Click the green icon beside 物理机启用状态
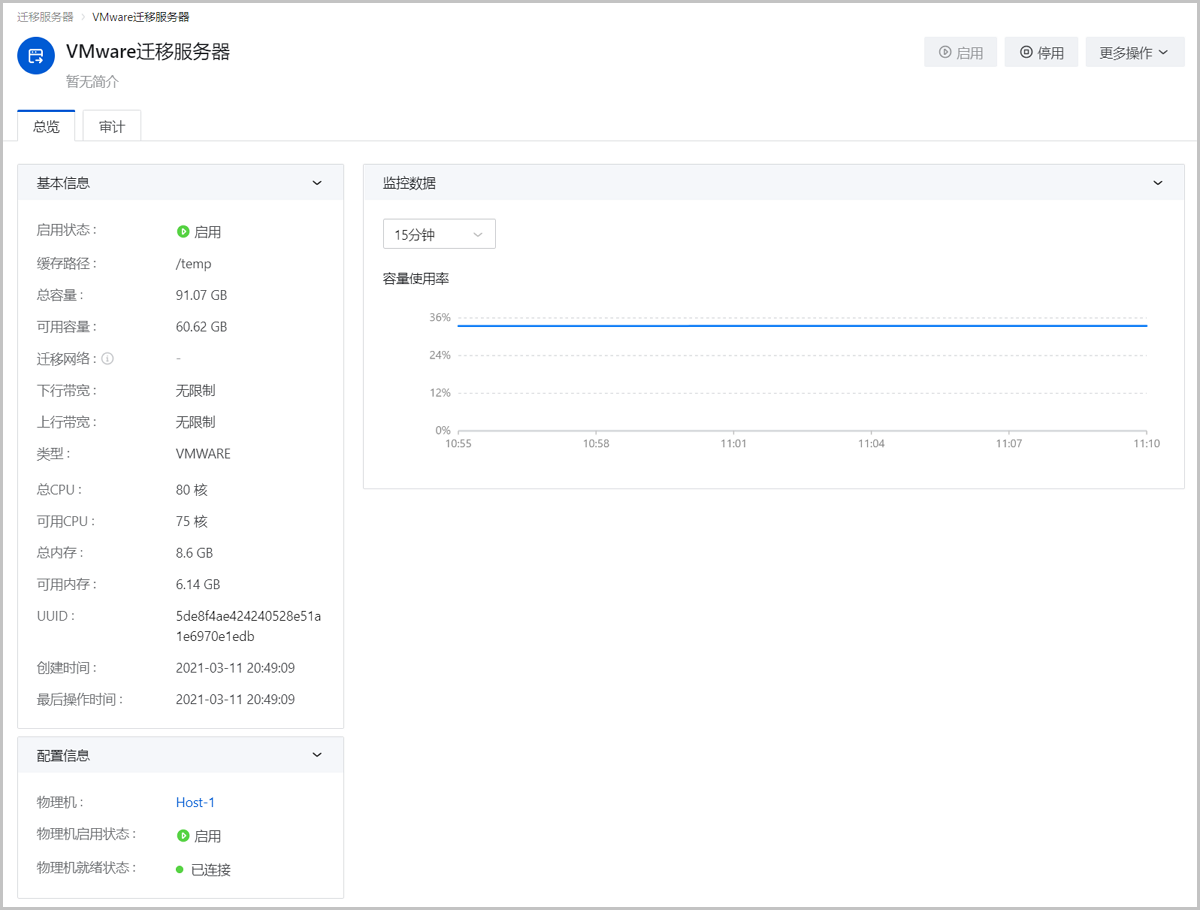The image size is (1200, 910). tap(183, 836)
